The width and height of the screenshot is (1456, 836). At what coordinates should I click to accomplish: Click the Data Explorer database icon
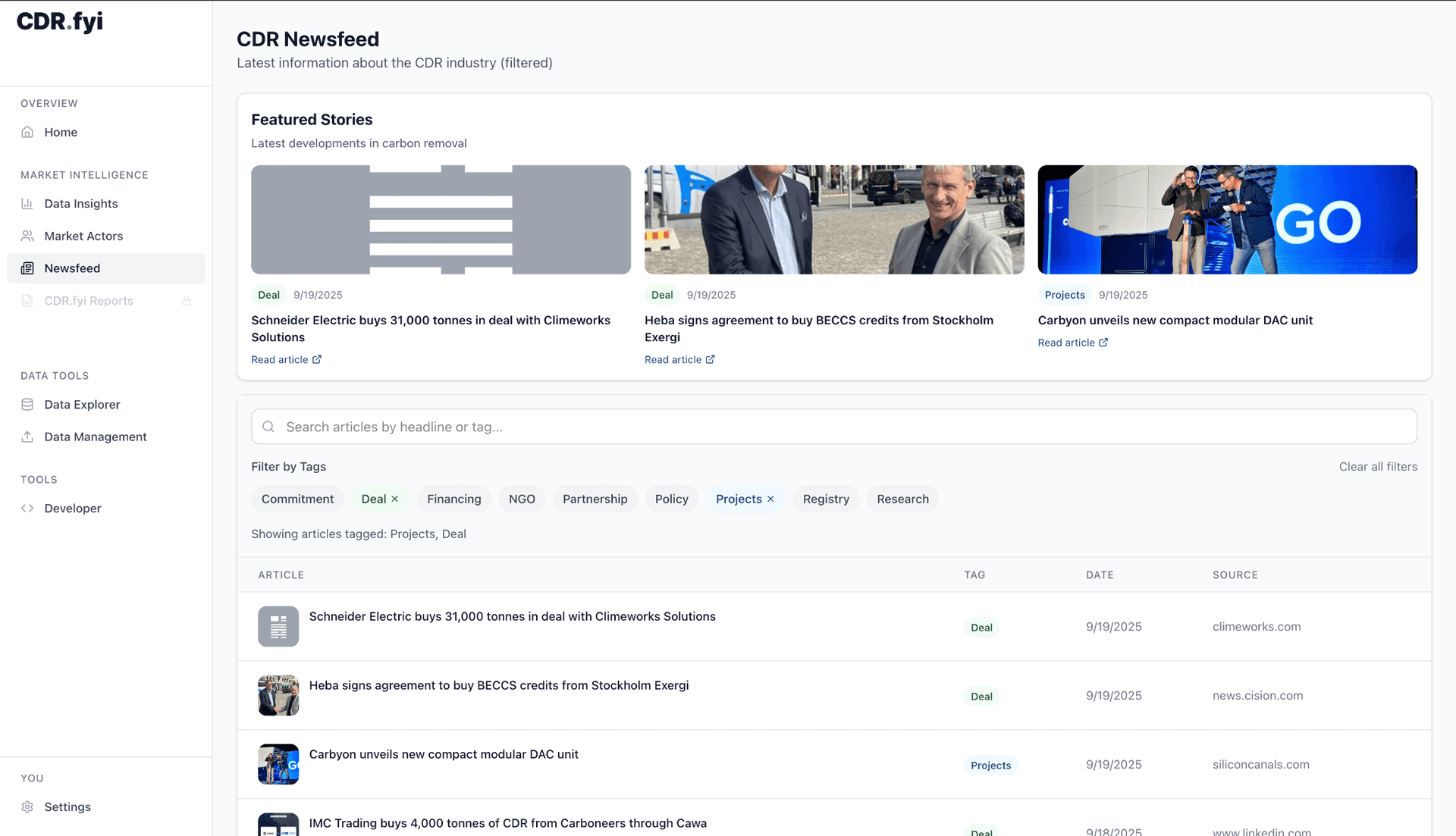pyautogui.click(x=27, y=404)
